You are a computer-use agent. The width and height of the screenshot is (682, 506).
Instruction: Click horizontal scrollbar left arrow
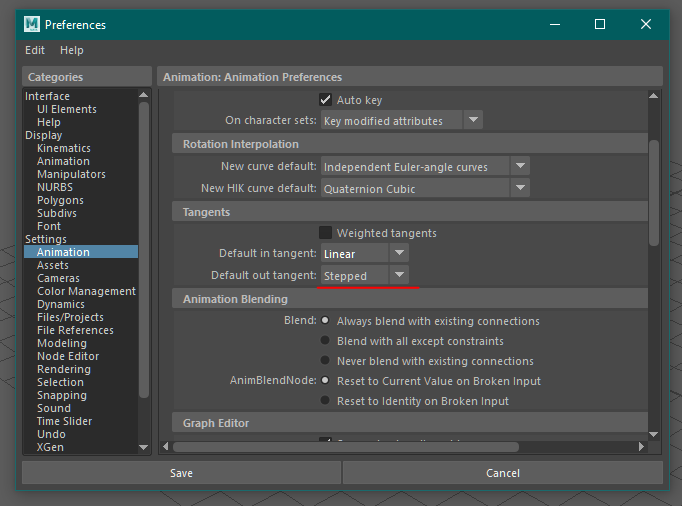pyautogui.click(x=165, y=447)
